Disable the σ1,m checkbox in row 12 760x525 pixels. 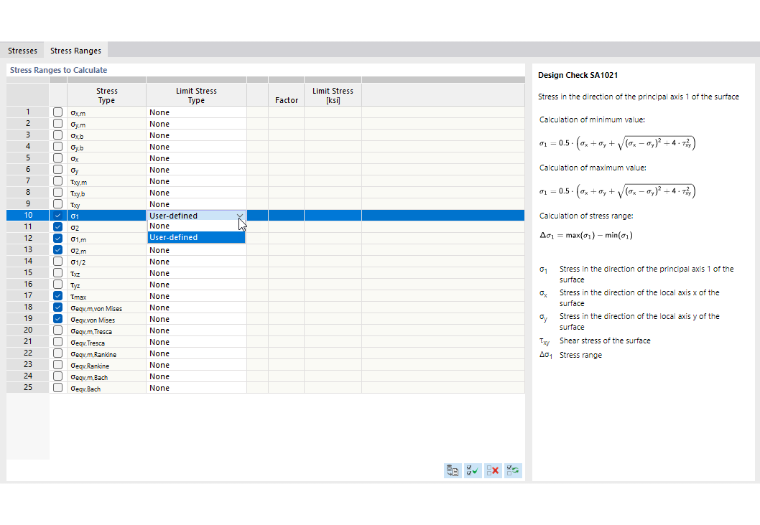58,239
